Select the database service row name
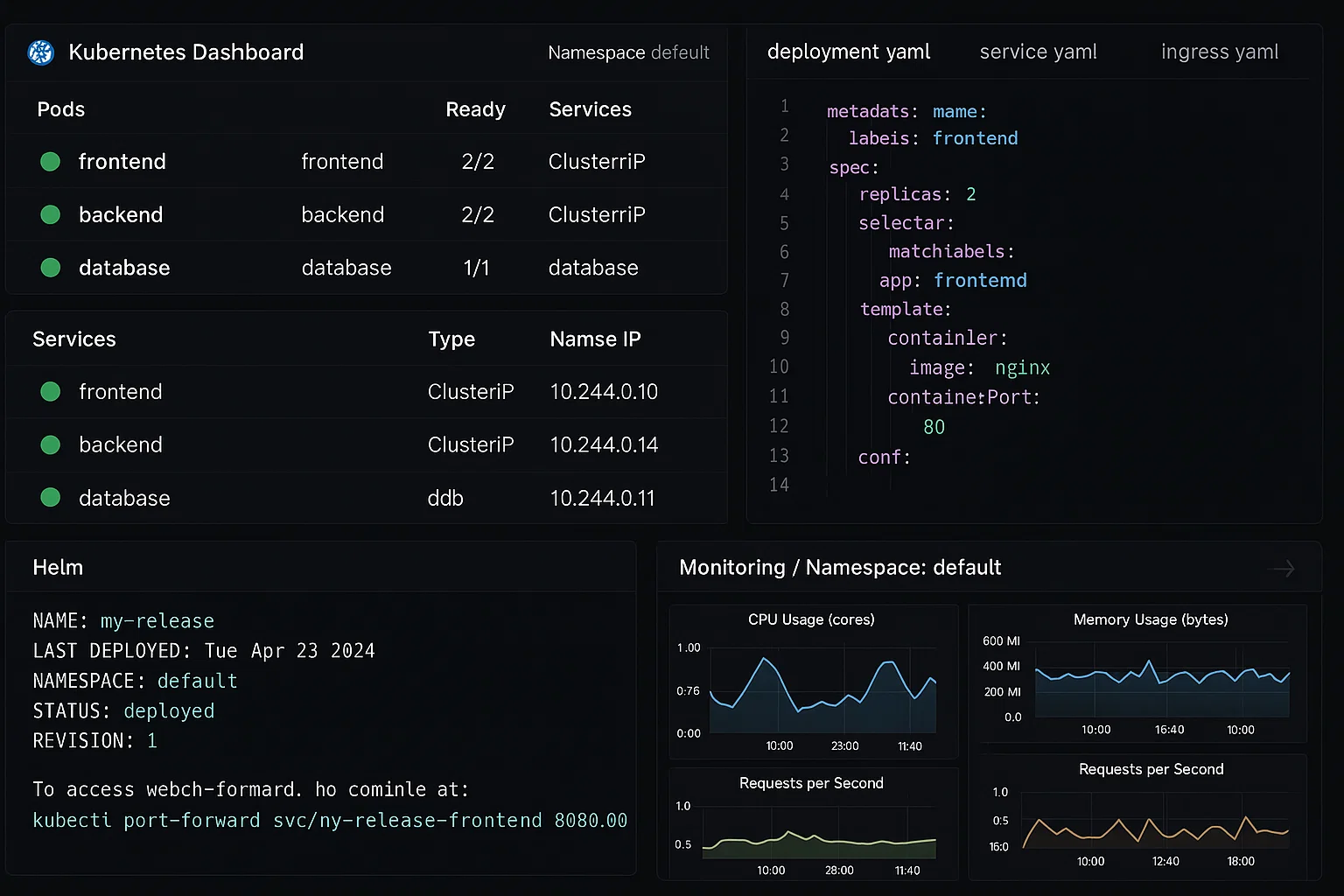Screen dimensions: 1344x896 tap(124, 498)
